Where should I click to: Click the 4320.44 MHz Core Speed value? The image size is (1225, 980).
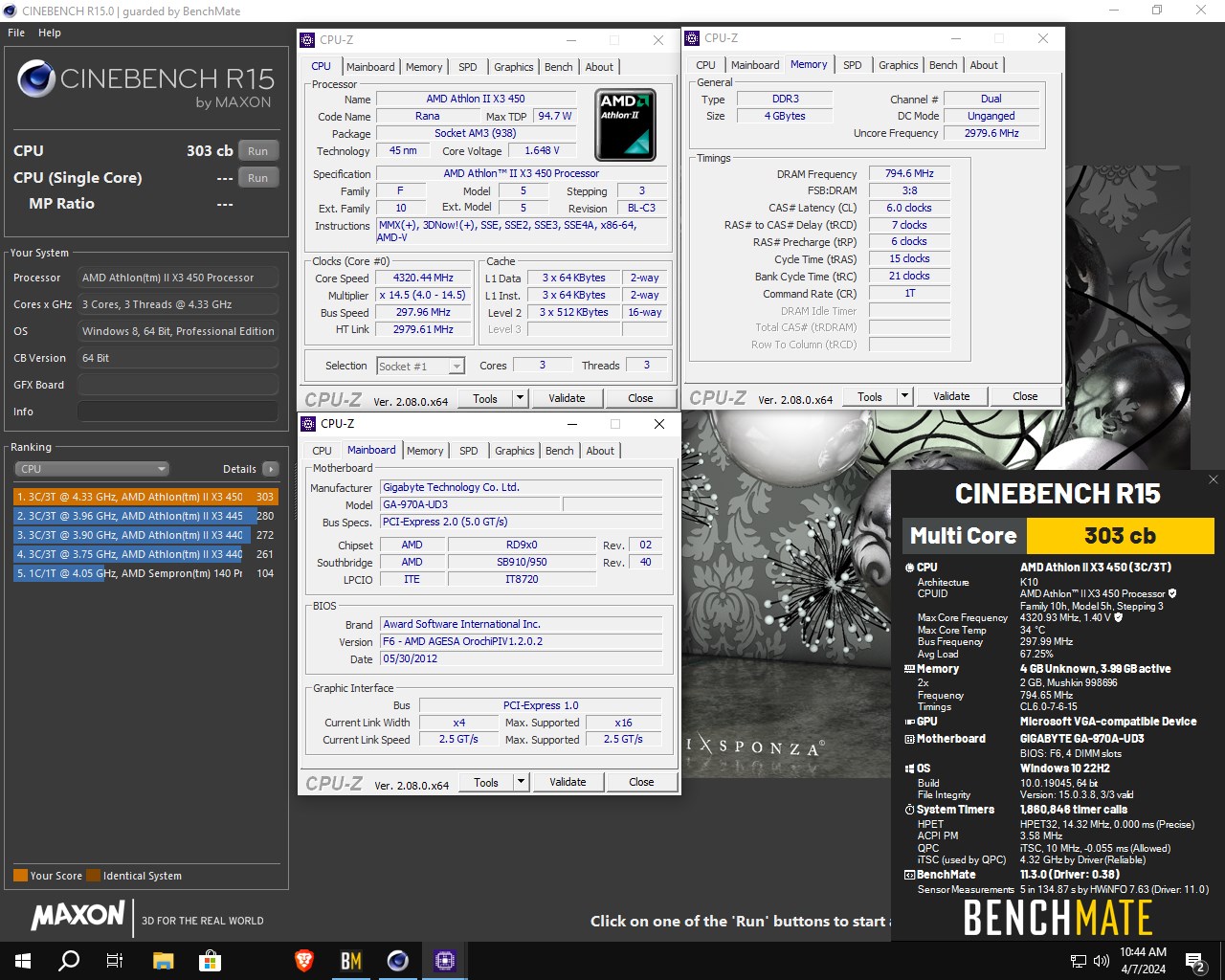coord(424,278)
